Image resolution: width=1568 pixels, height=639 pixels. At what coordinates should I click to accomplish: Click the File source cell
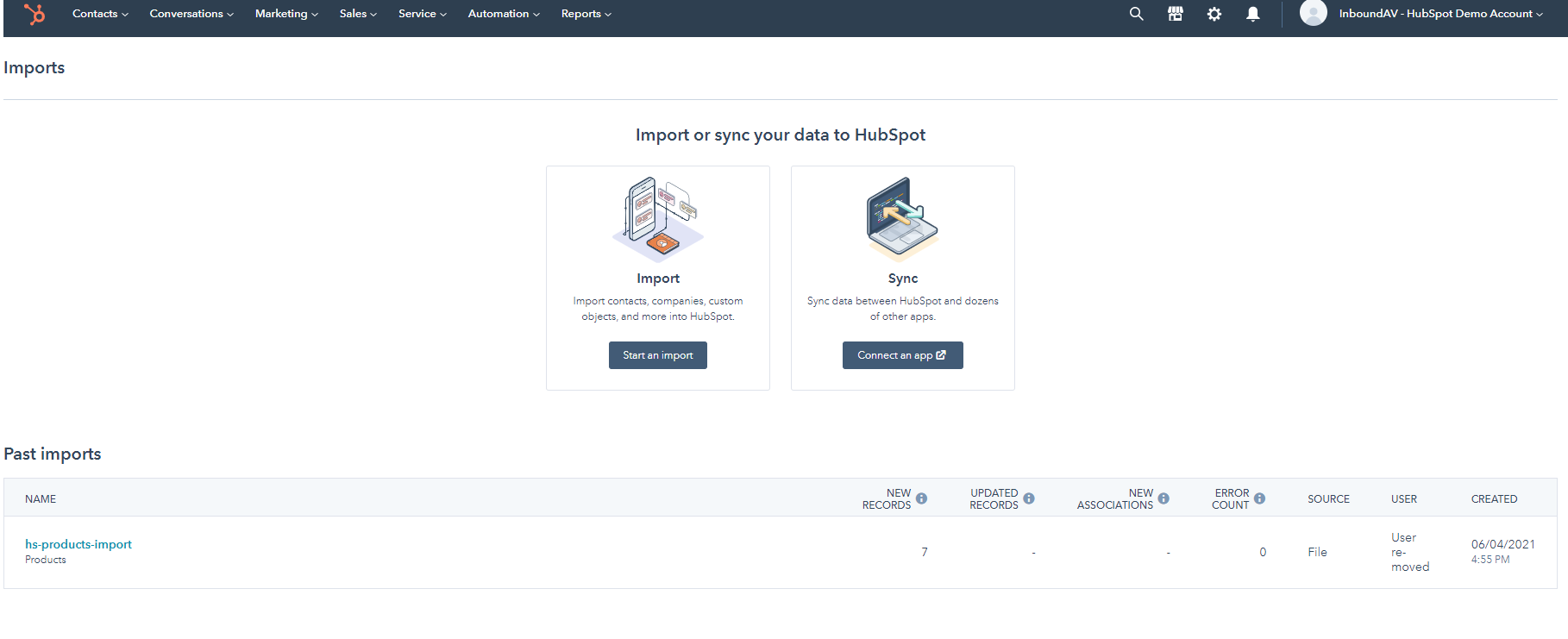tap(1317, 552)
